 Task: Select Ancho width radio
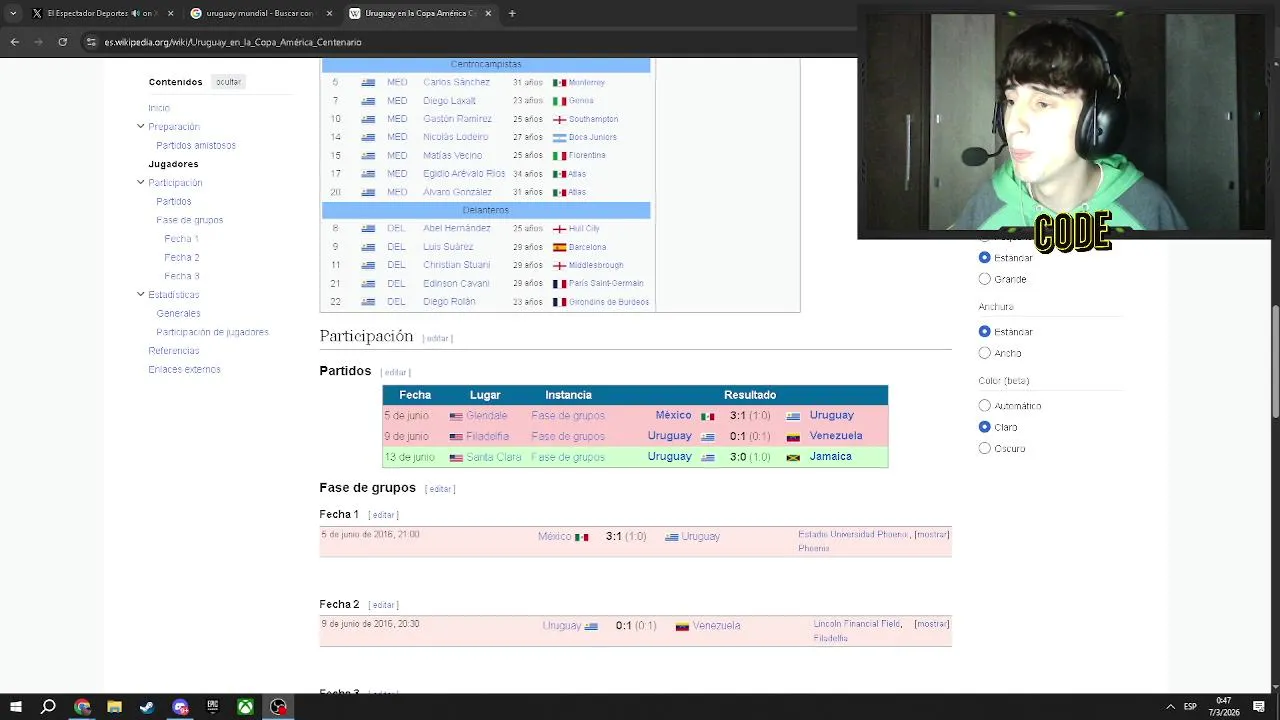pyautogui.click(x=984, y=353)
